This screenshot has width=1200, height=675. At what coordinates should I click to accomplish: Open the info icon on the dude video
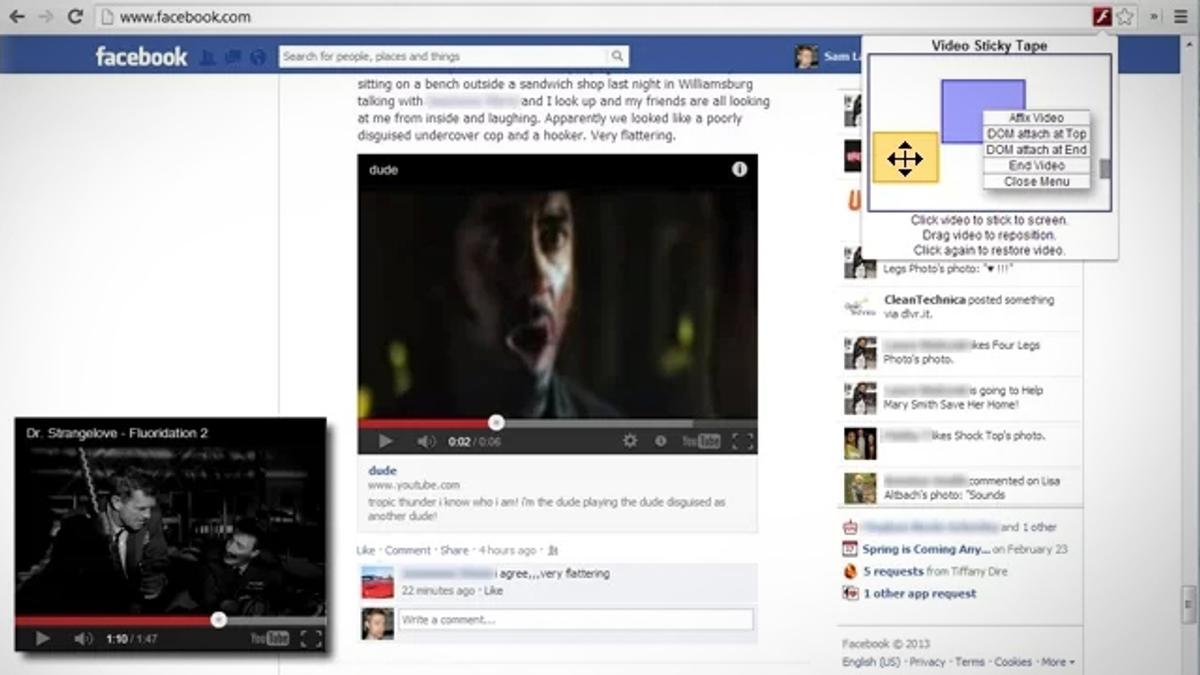(739, 170)
